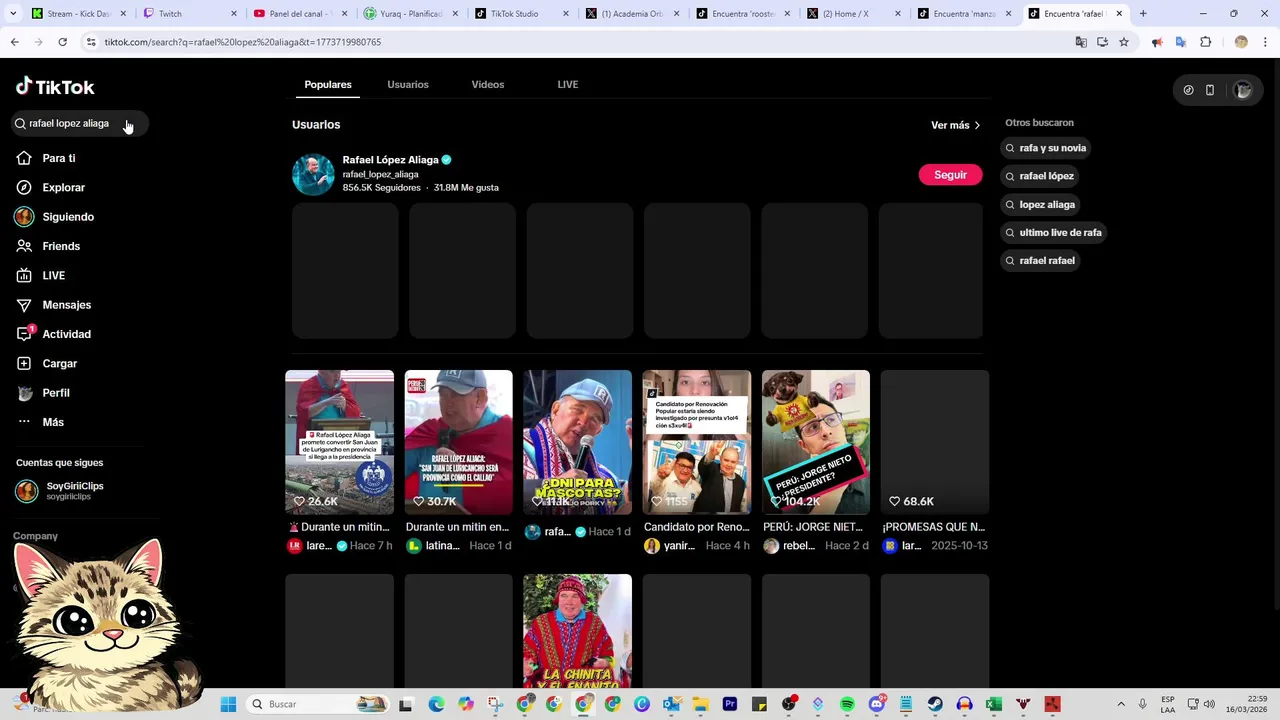
Task: Open video with 30.7K likes
Action: (x=459, y=442)
